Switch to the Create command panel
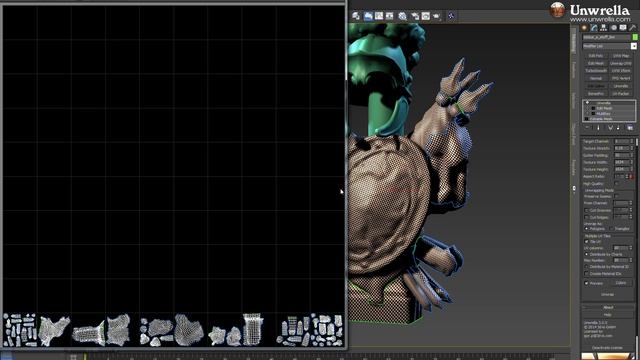640x360 pixels. click(x=584, y=28)
